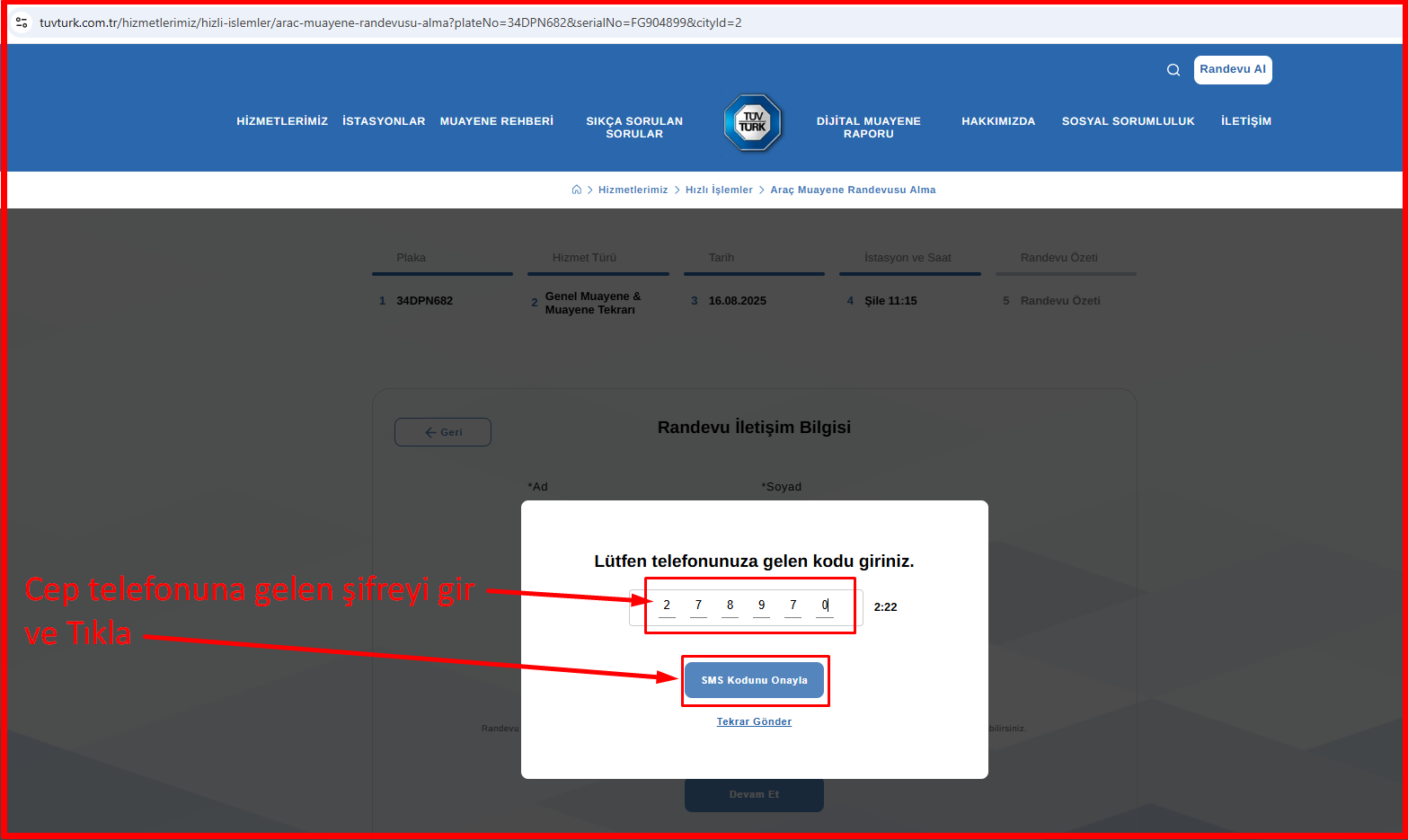
Task: Click third code digit box showing 8
Action: 730,606
